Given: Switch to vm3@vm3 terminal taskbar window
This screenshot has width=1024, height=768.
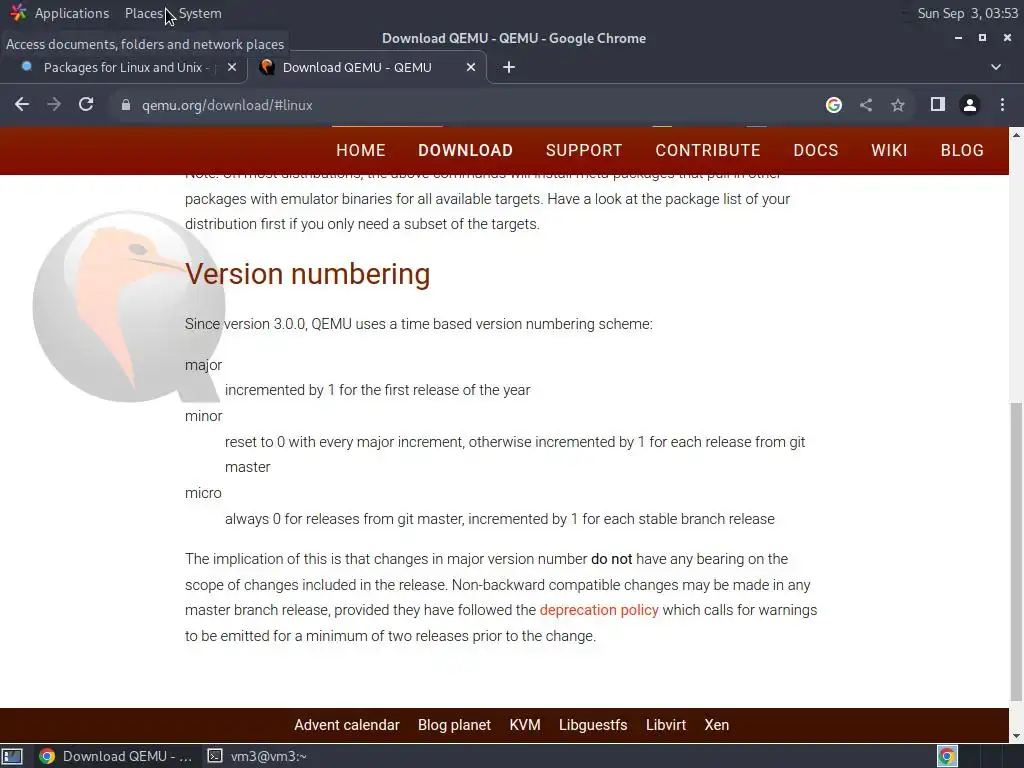Looking at the screenshot, I should (x=257, y=756).
